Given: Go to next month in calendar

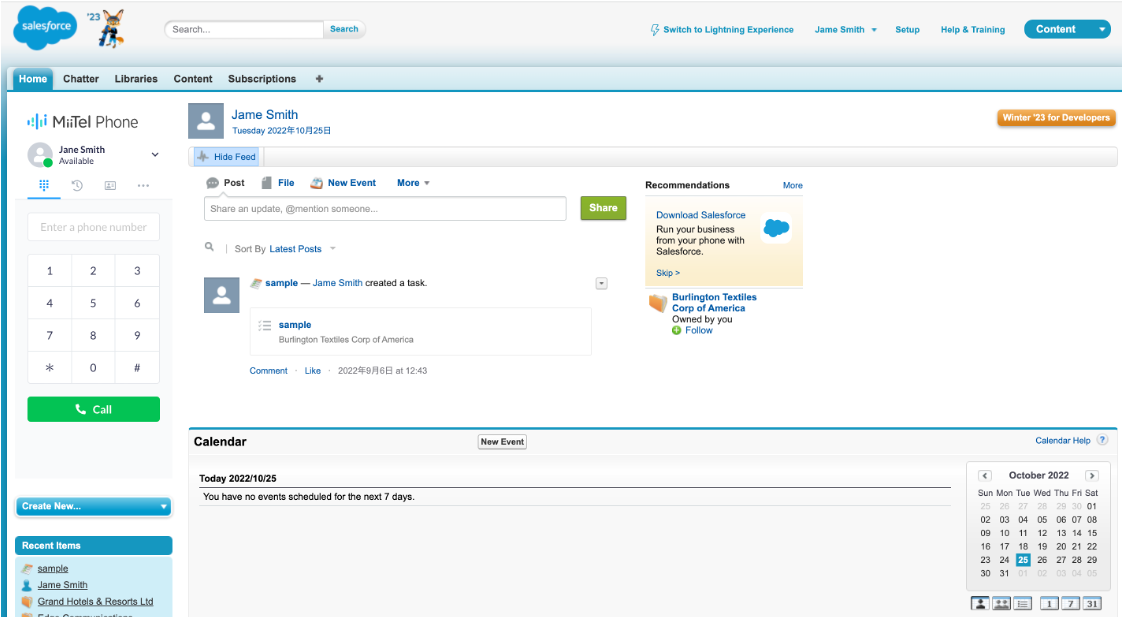Looking at the screenshot, I should click(x=1091, y=476).
